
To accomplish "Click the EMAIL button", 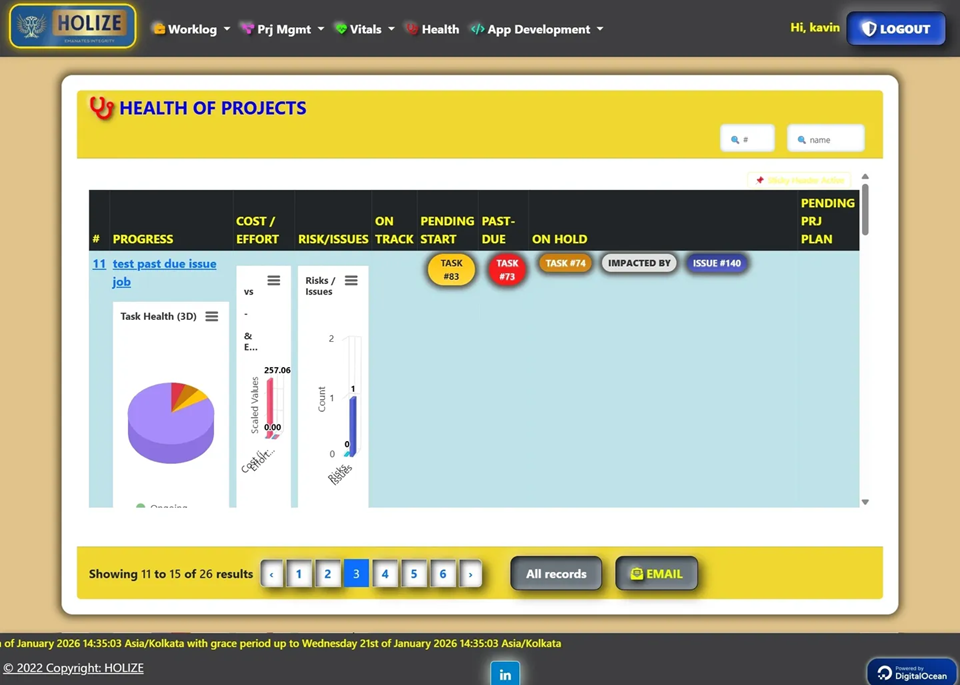I will pos(656,574).
